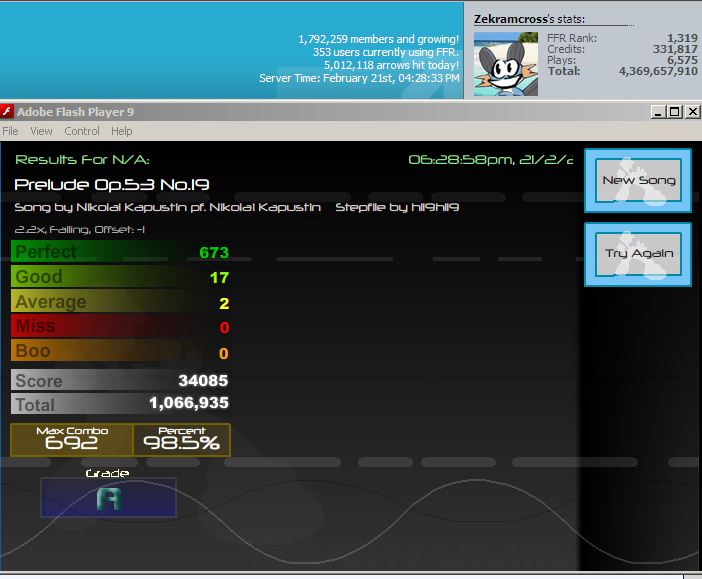Screen dimensions: 702x579
Task: Close the Flash Player window
Action: pos(693,112)
